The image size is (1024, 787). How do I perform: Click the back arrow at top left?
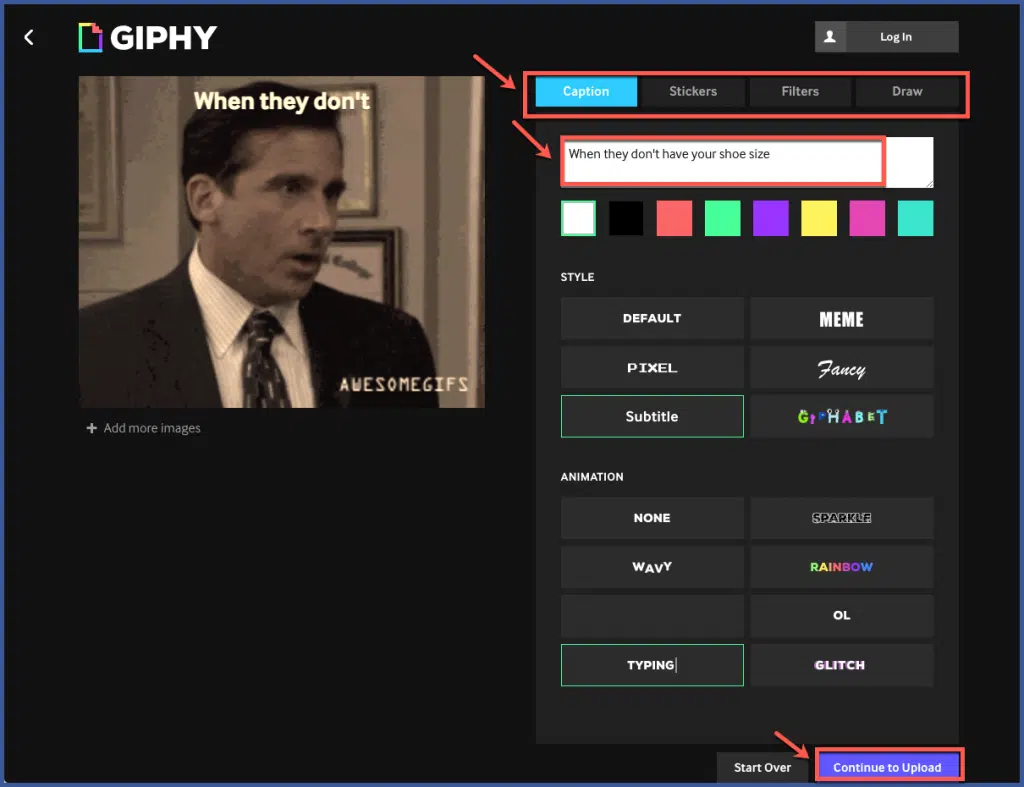(x=29, y=37)
